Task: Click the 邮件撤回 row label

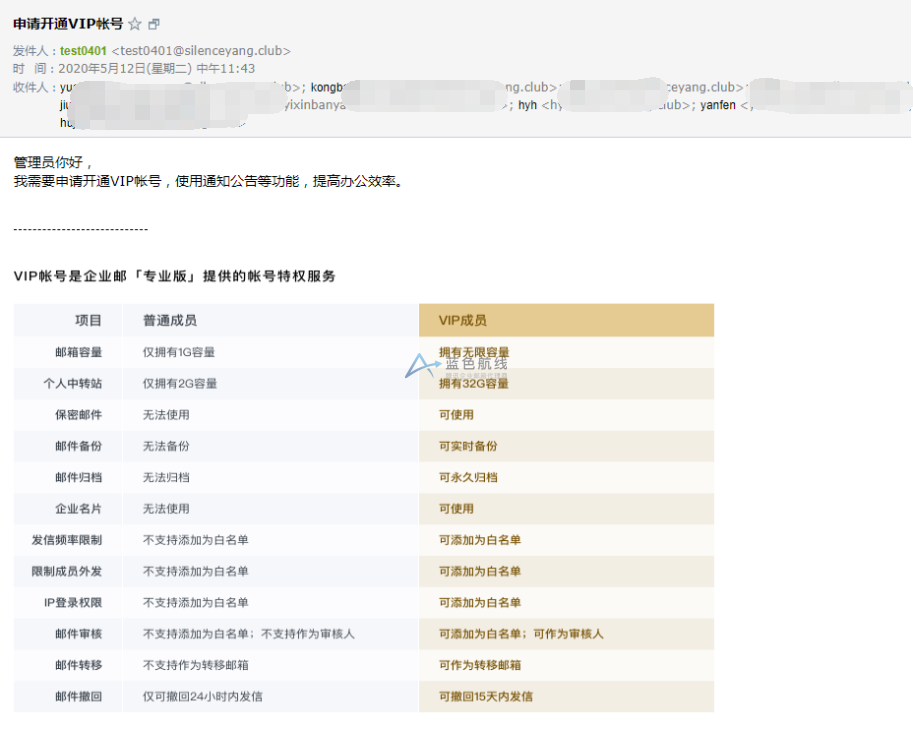Action: click(x=79, y=697)
